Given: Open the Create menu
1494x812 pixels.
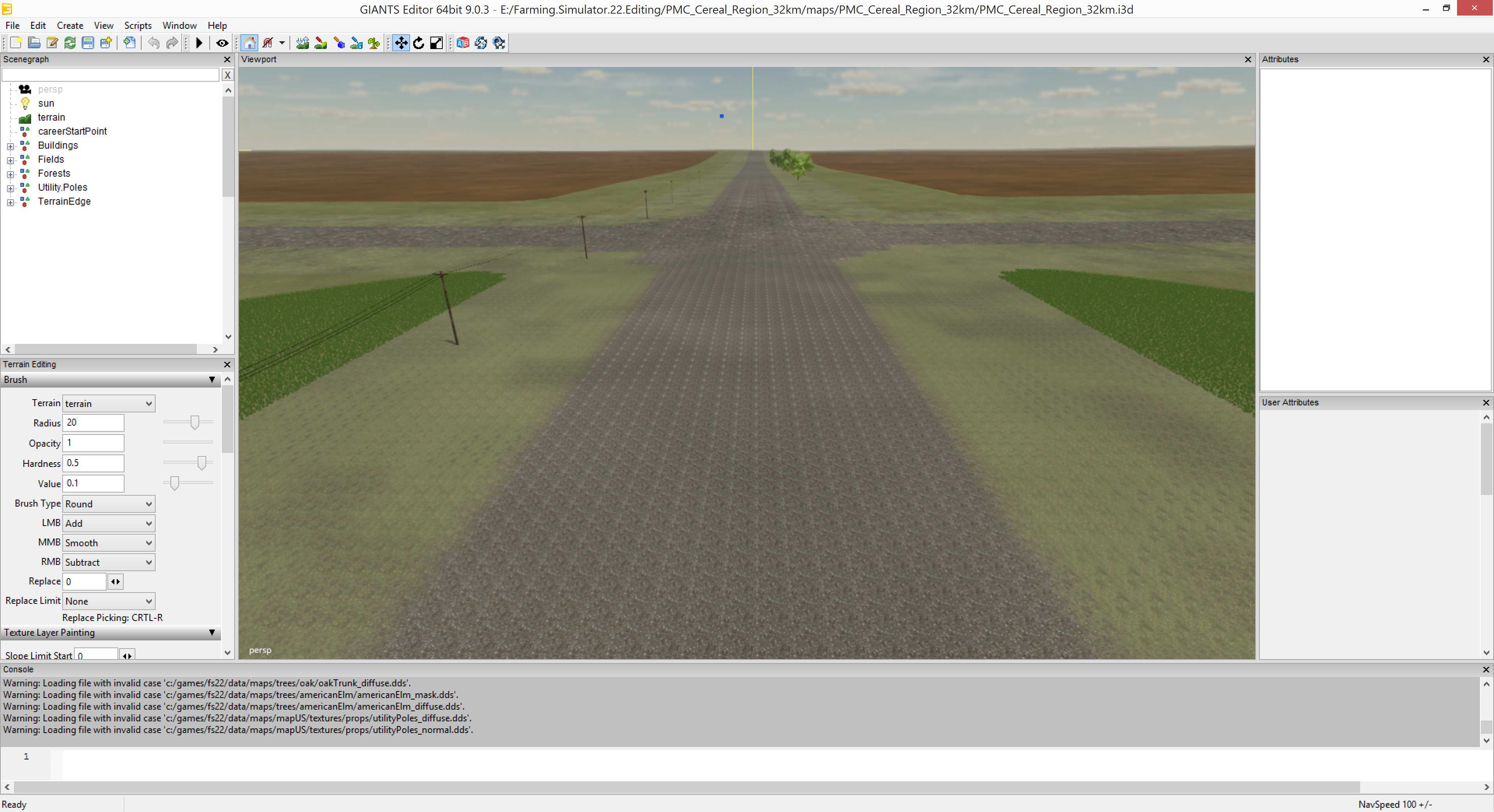Looking at the screenshot, I should [70, 26].
